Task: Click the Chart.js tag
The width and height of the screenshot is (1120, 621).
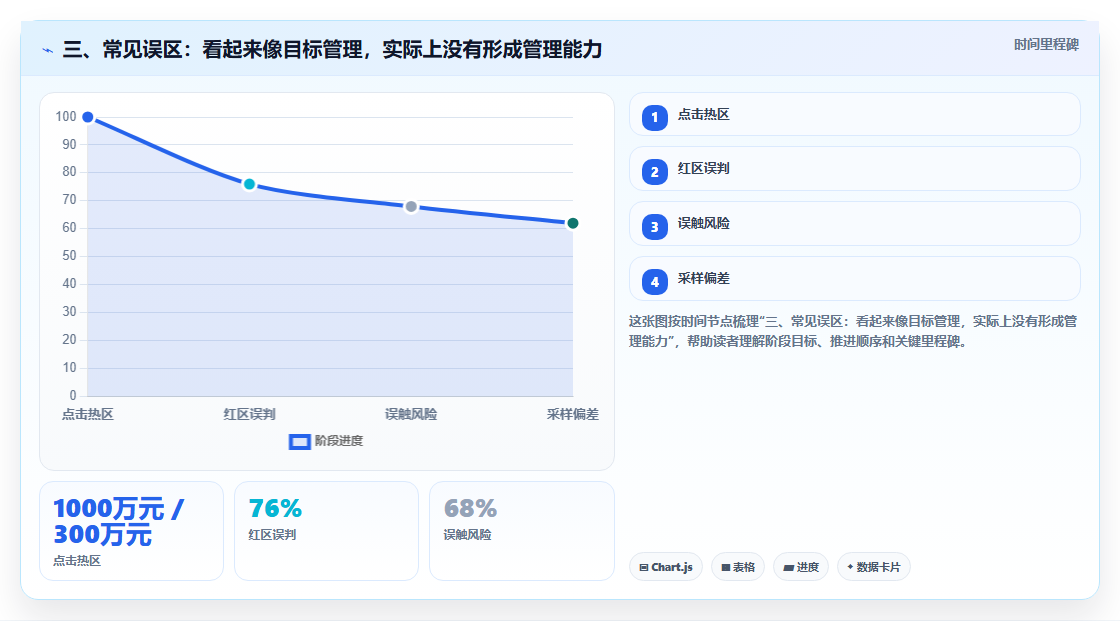Action: 666,567
